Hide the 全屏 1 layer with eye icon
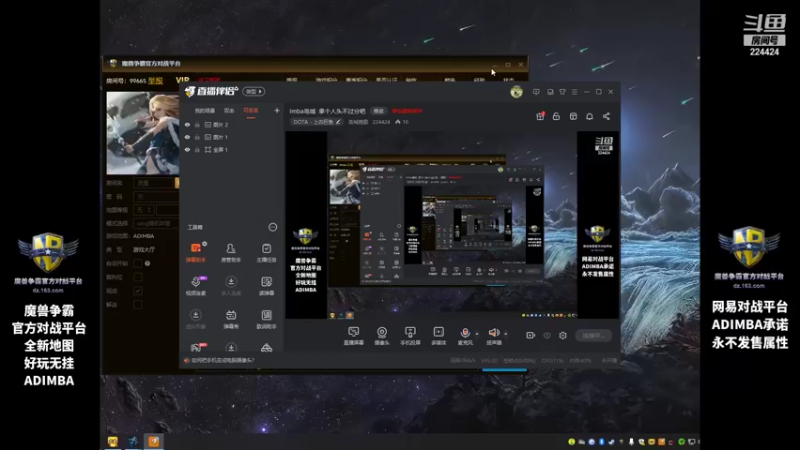 click(187, 149)
